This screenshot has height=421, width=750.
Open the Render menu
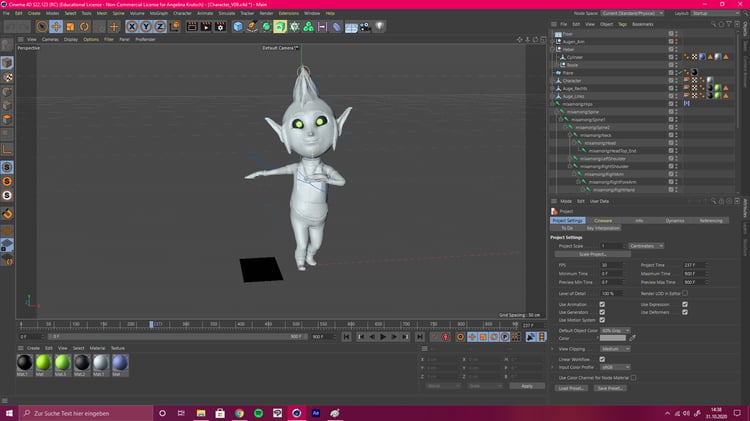[x=266, y=13]
